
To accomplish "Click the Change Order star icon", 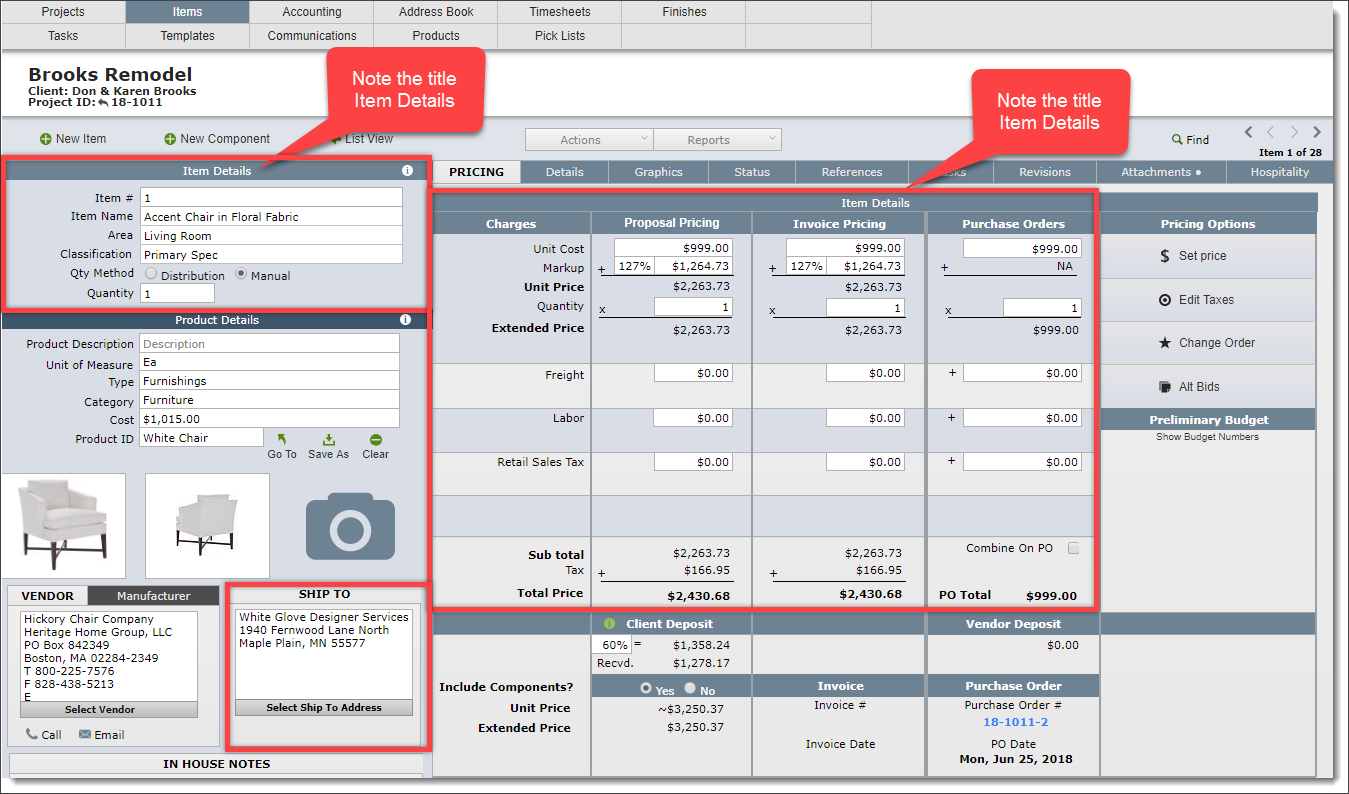I will (x=1165, y=343).
